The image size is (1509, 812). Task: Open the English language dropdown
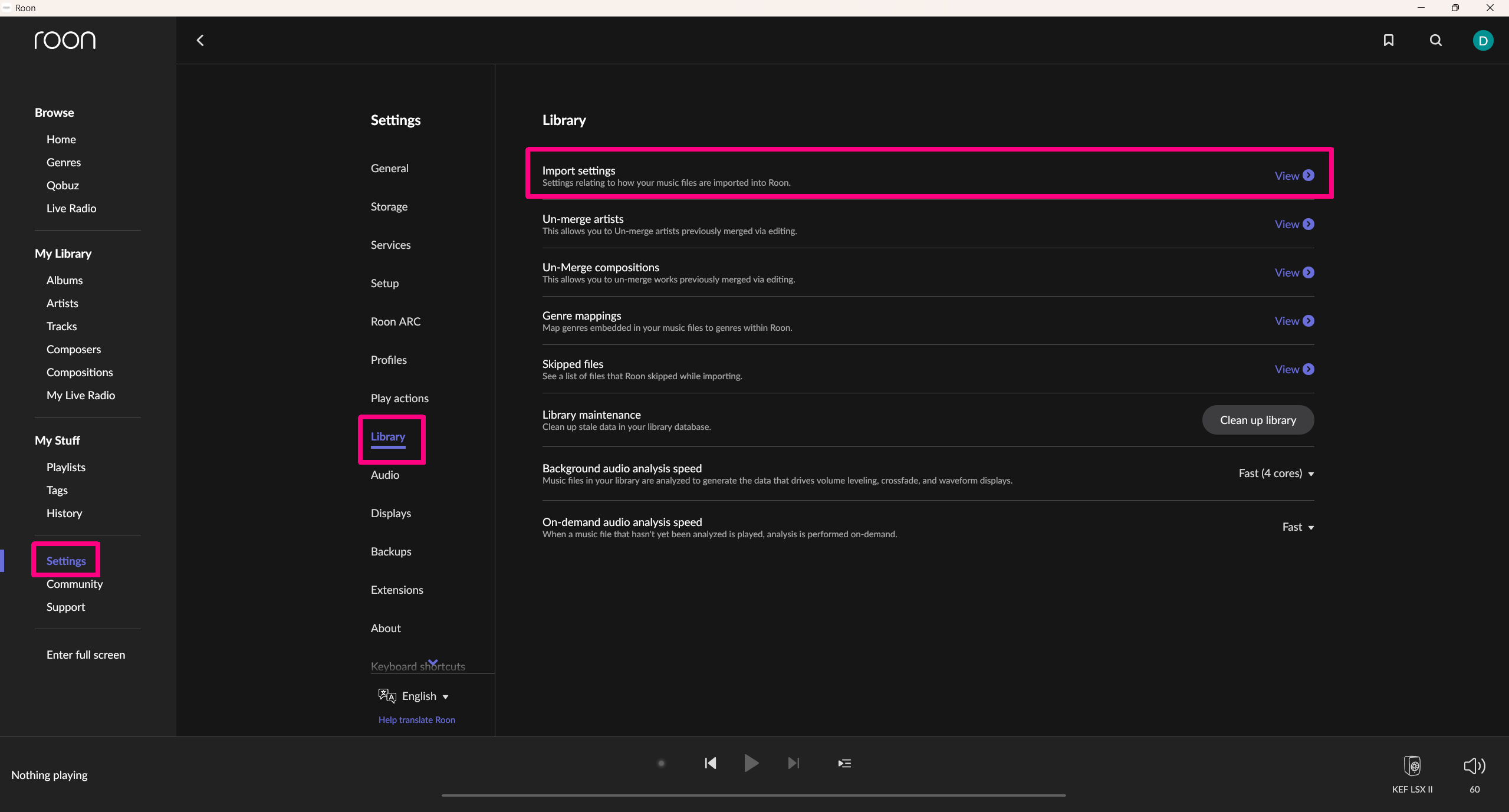(x=419, y=696)
